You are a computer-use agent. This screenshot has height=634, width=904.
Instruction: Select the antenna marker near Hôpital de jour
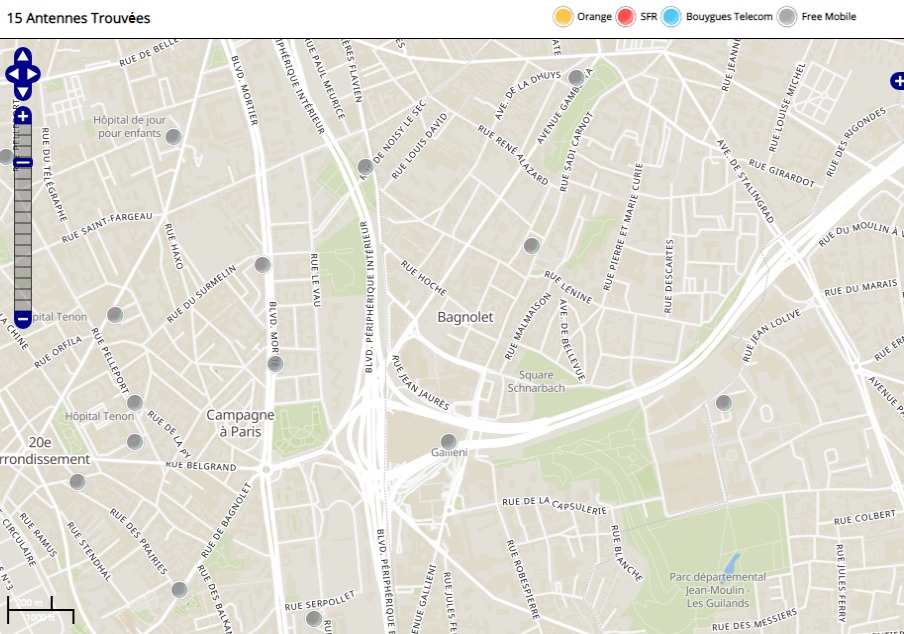point(173,137)
